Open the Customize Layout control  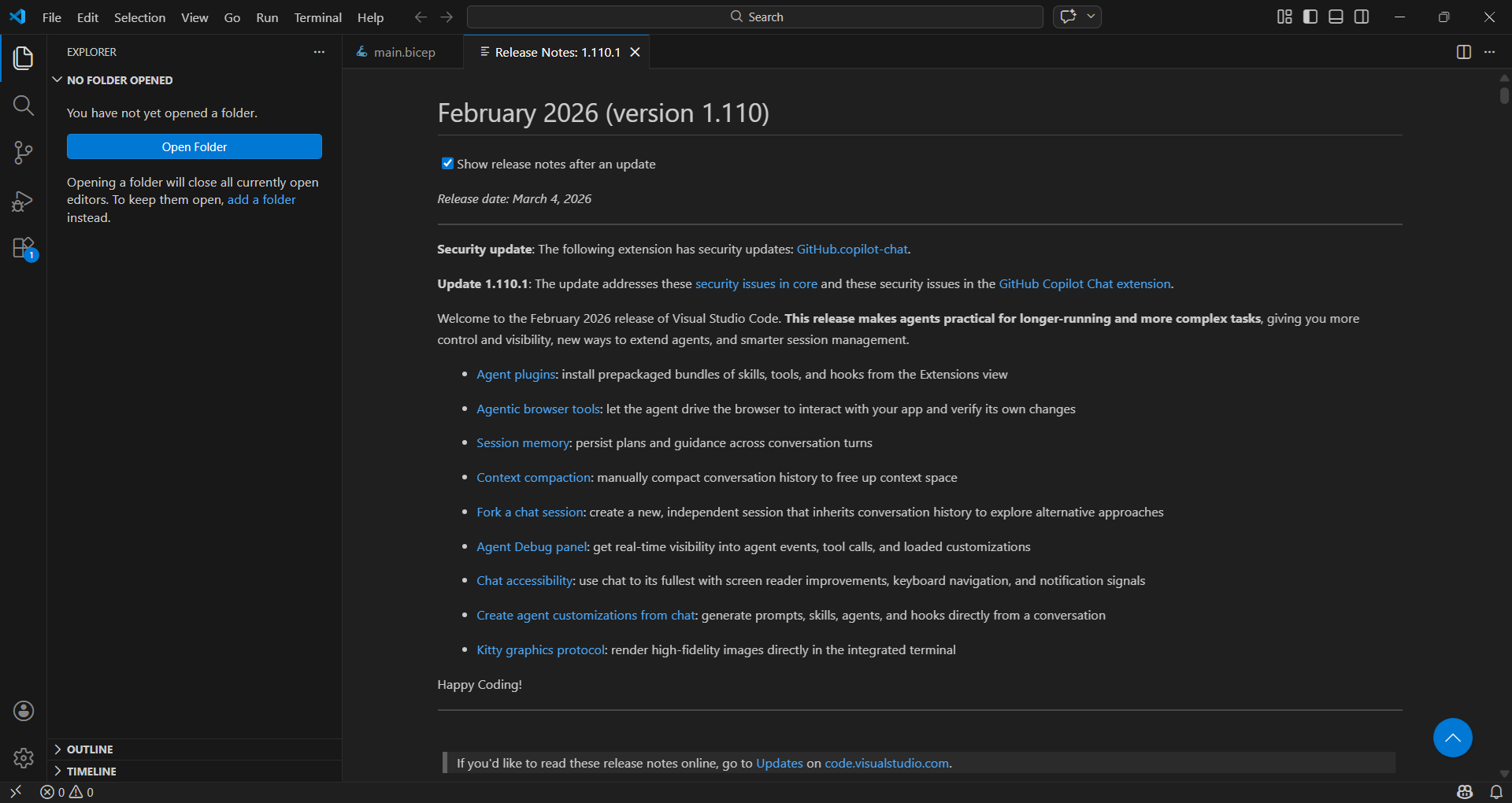1284,17
